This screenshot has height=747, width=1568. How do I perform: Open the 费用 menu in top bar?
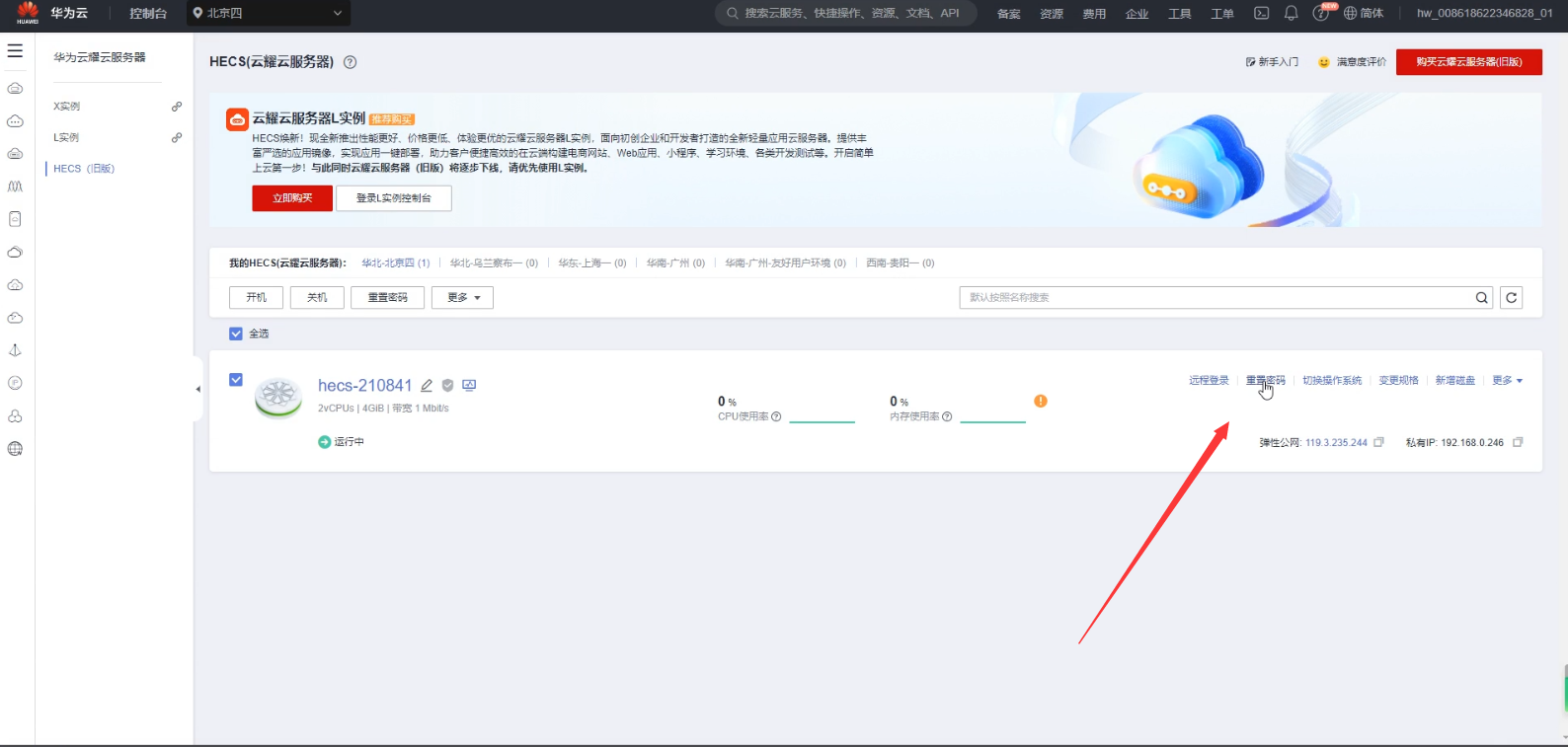(x=1094, y=14)
